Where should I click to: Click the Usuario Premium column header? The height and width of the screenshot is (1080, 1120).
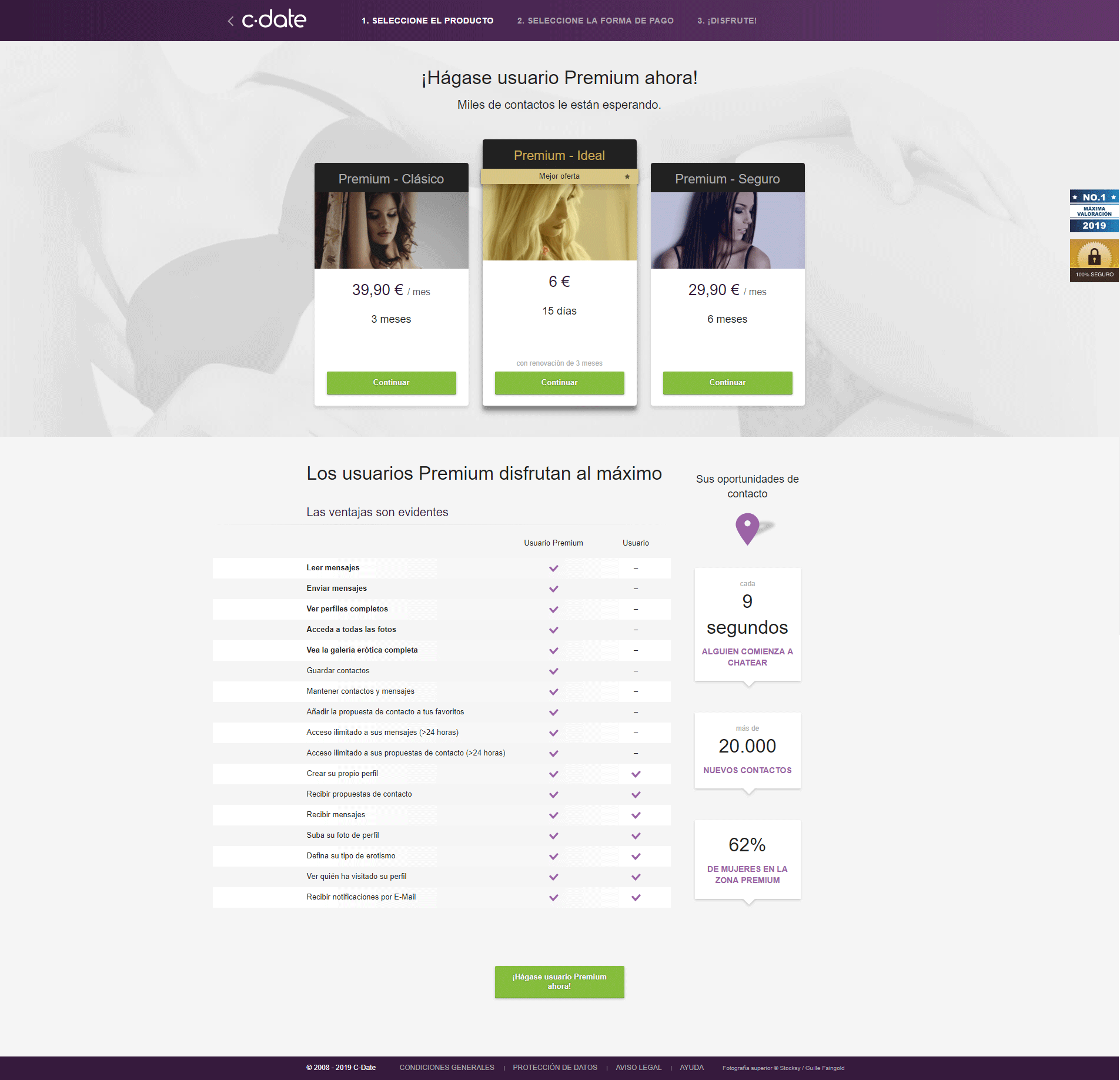[x=553, y=543]
